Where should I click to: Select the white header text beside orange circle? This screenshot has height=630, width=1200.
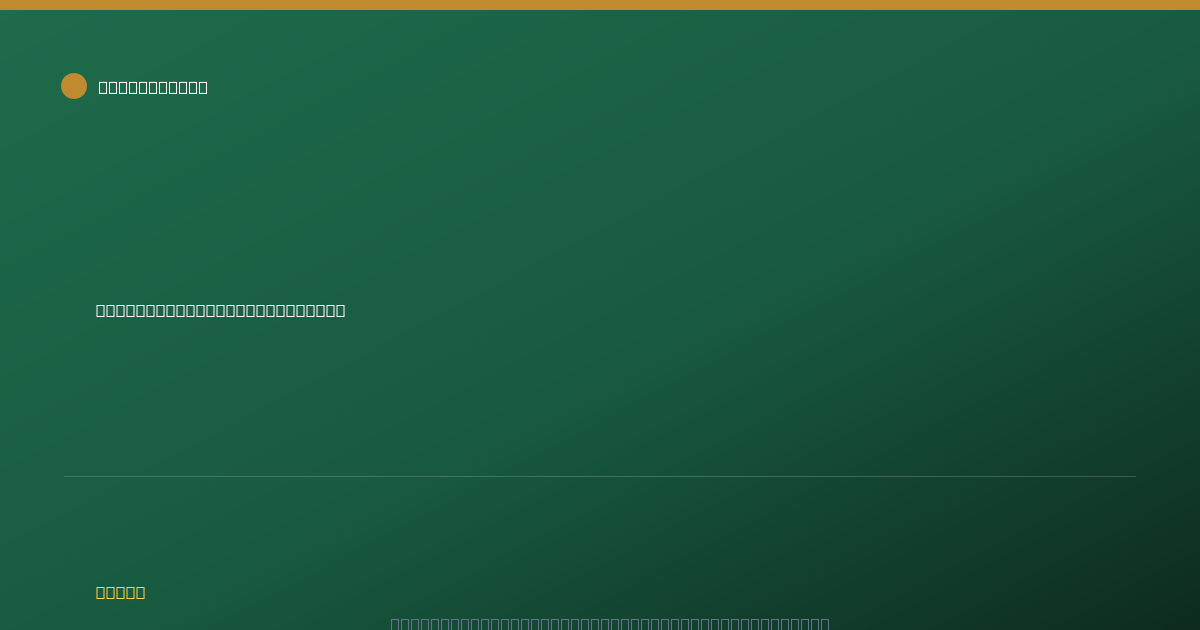153,87
